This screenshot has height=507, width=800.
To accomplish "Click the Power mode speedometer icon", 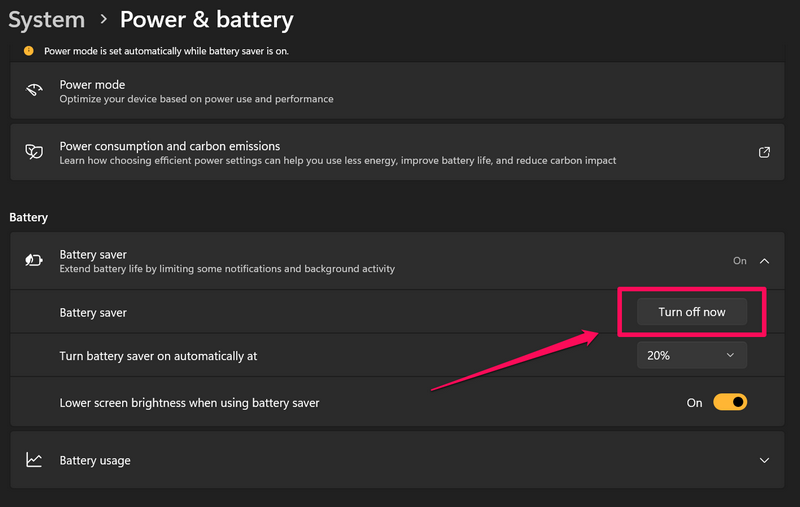I will [x=34, y=91].
